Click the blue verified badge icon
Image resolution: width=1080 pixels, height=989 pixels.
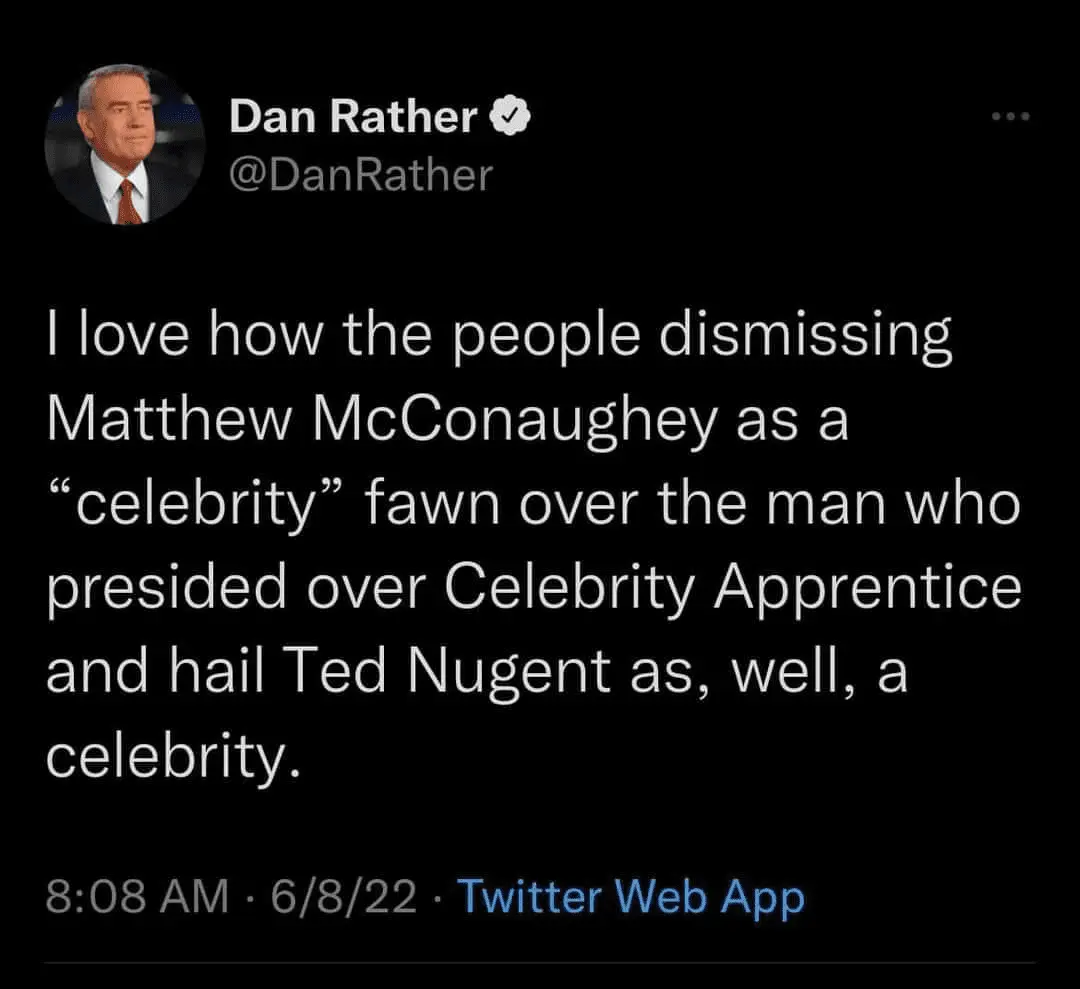[511, 118]
